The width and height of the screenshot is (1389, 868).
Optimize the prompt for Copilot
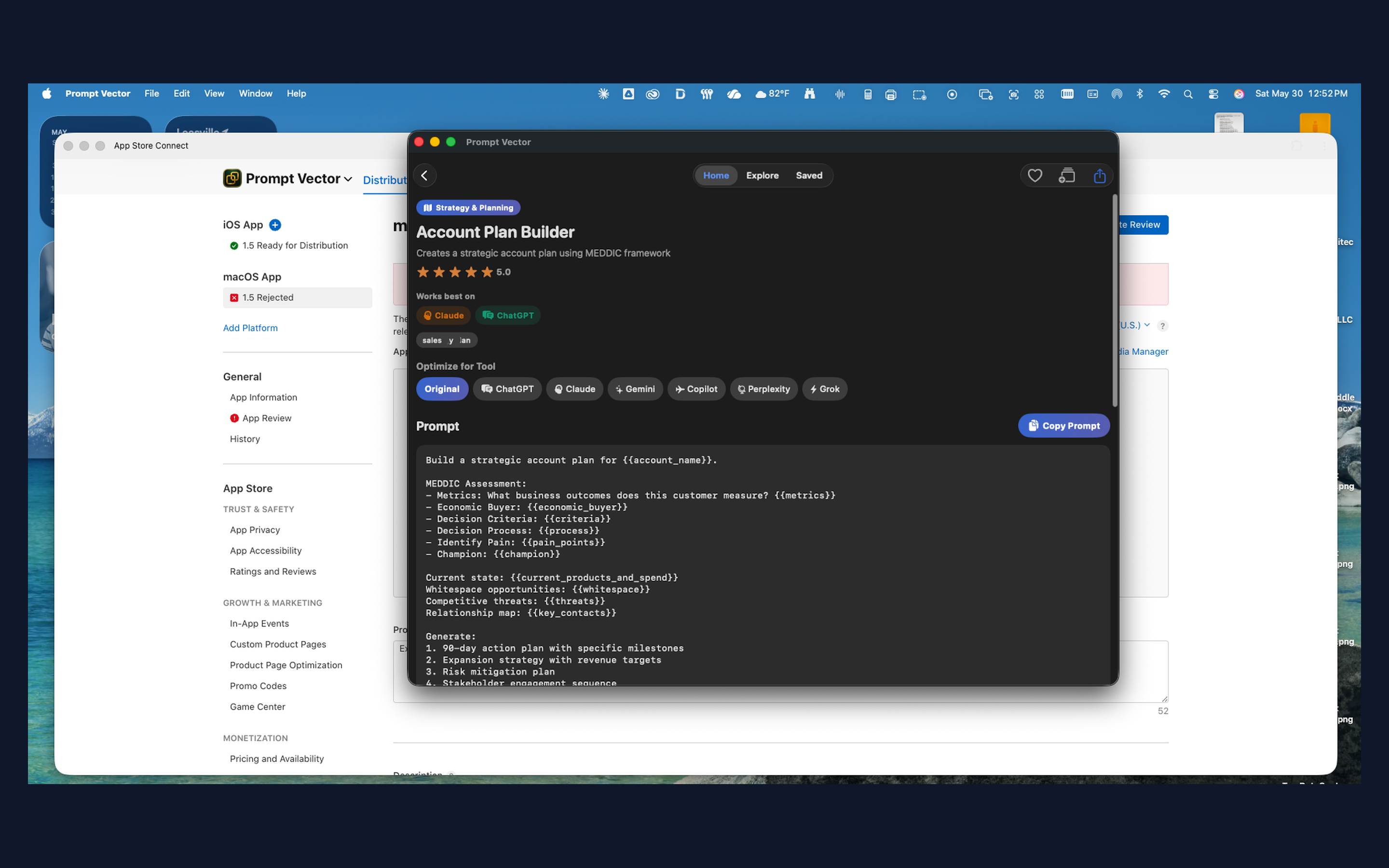696,389
